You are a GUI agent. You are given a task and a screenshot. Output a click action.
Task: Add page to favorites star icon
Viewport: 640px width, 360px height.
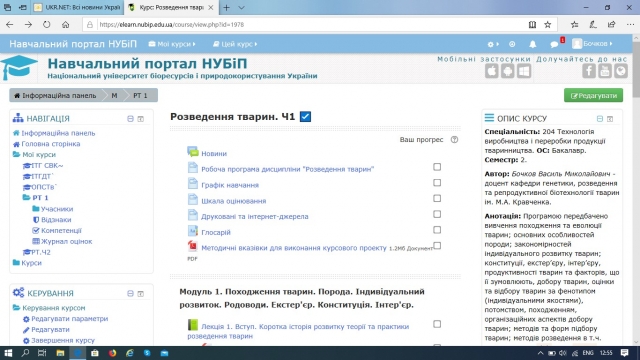click(x=548, y=24)
